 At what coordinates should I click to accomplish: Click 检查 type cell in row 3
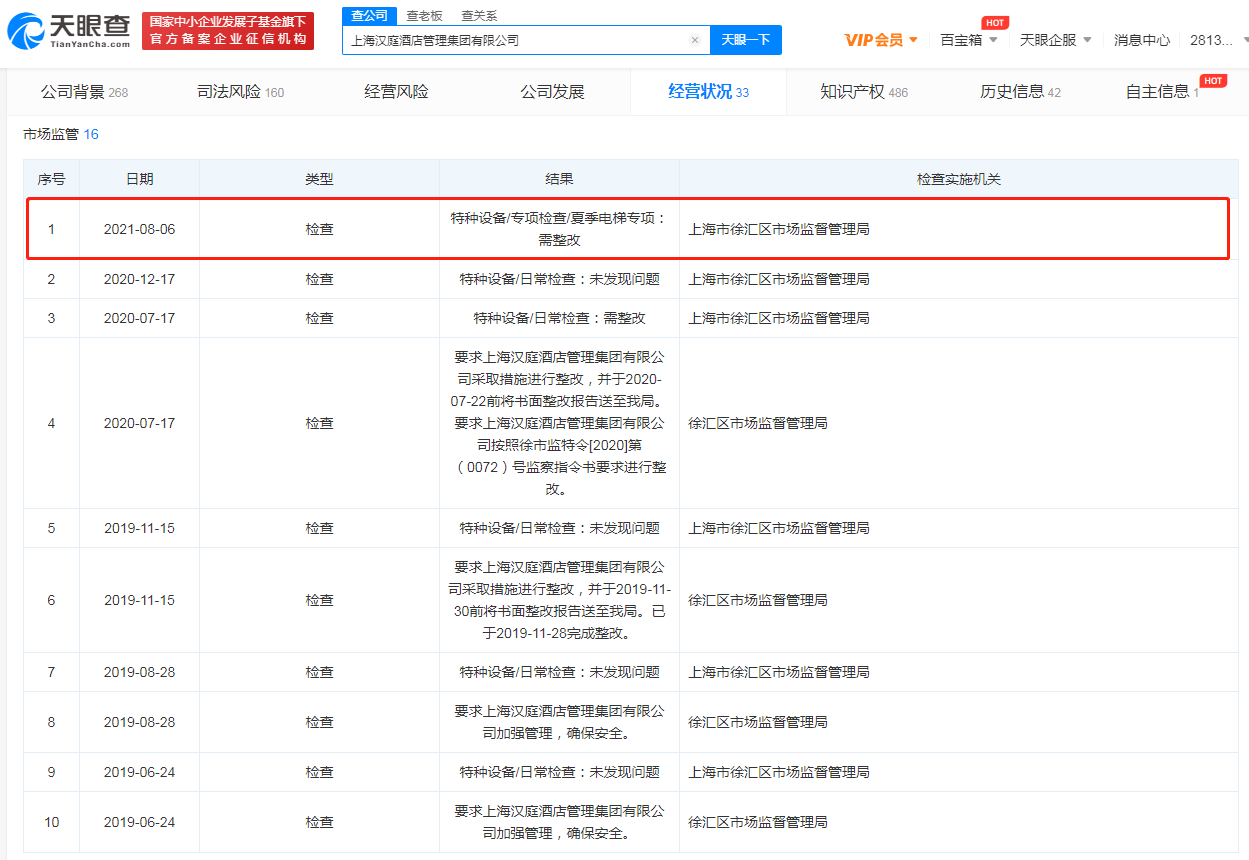[319, 318]
